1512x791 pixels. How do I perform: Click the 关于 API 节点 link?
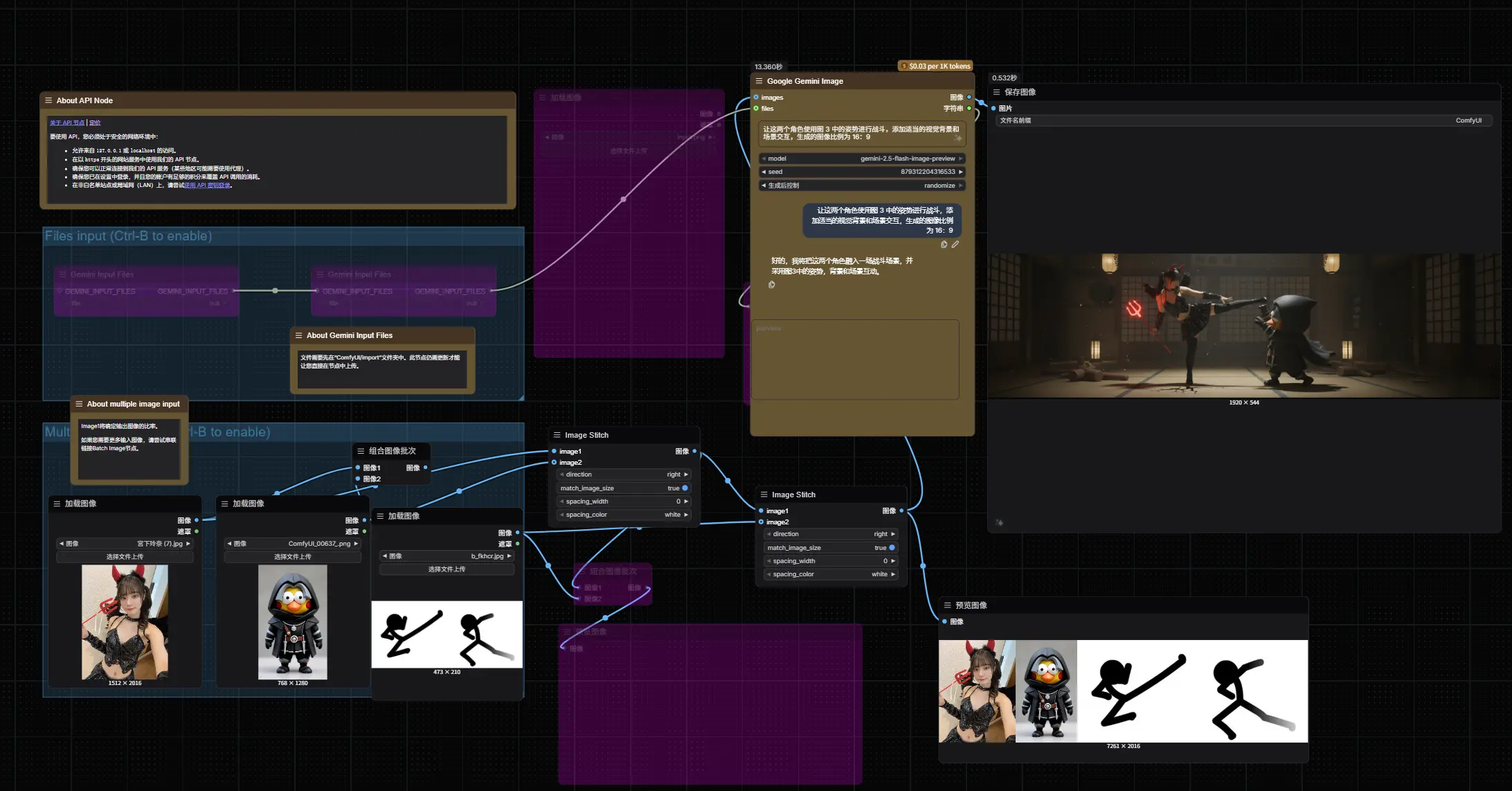coord(66,123)
